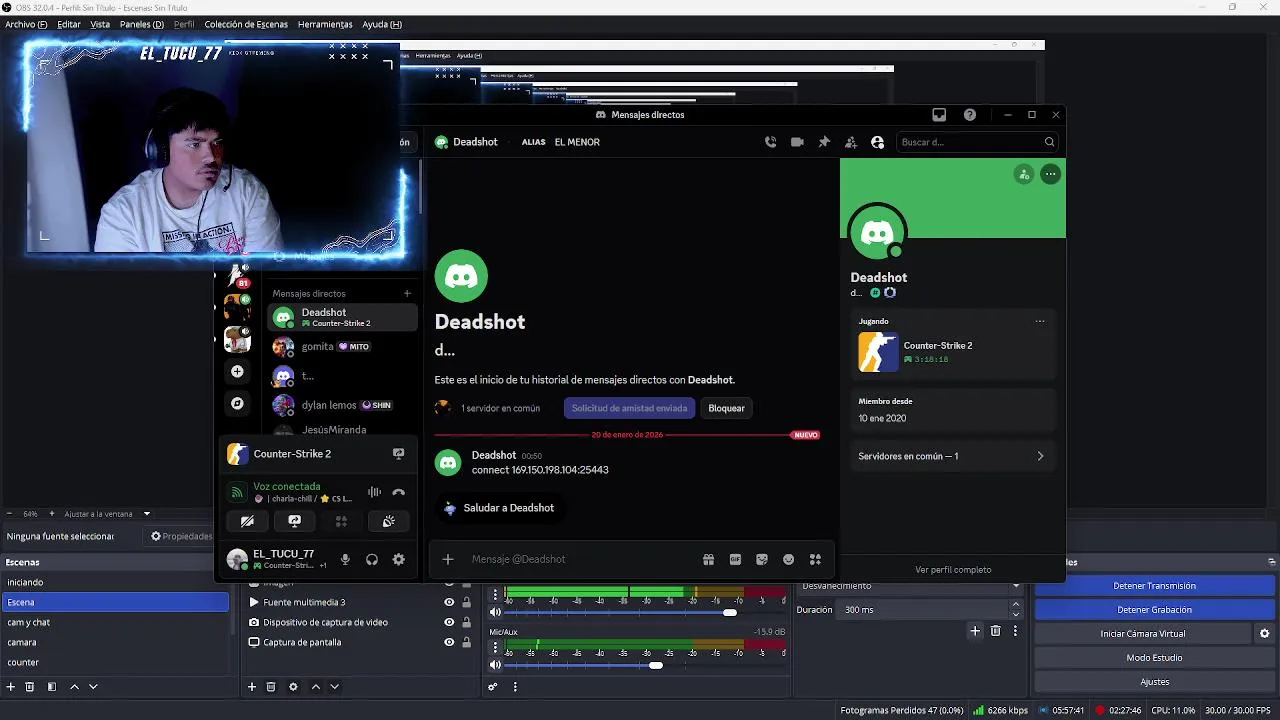Open the apps icon in message bar
Viewport: 1280px width, 720px height.
click(815, 559)
